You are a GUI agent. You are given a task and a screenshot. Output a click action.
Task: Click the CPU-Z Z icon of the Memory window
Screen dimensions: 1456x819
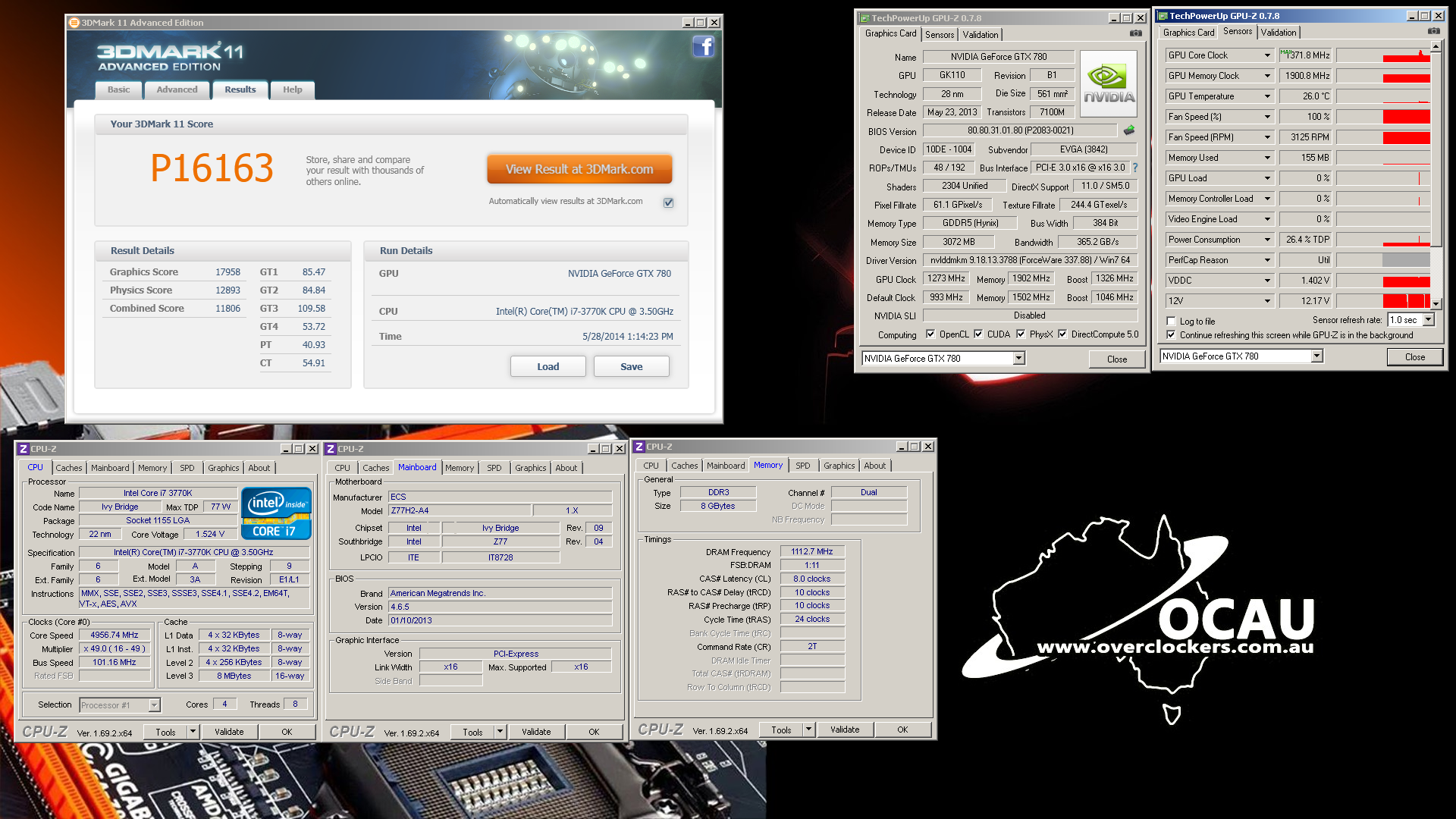pyautogui.click(x=639, y=447)
